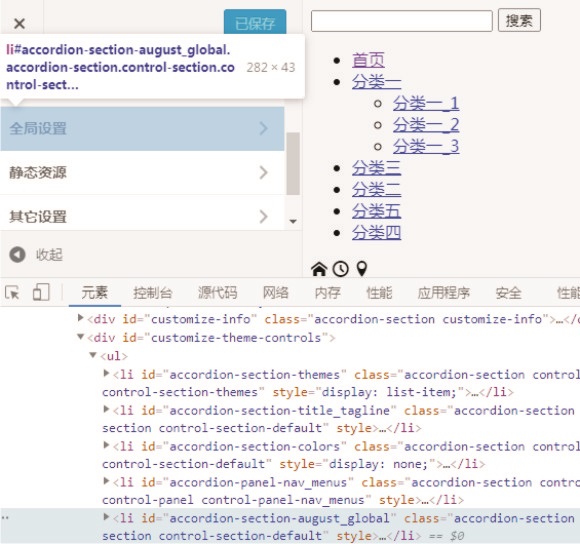Screen dimensions: 580x544
Task: Switch to the 性能 tab
Action: coord(379,293)
